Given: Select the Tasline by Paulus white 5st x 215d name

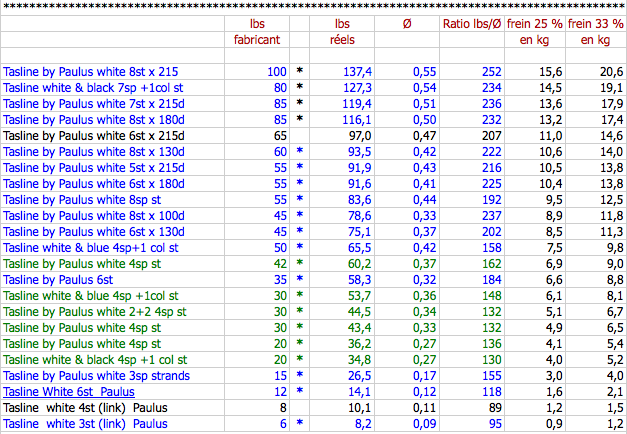Looking at the screenshot, I should click(94, 168).
